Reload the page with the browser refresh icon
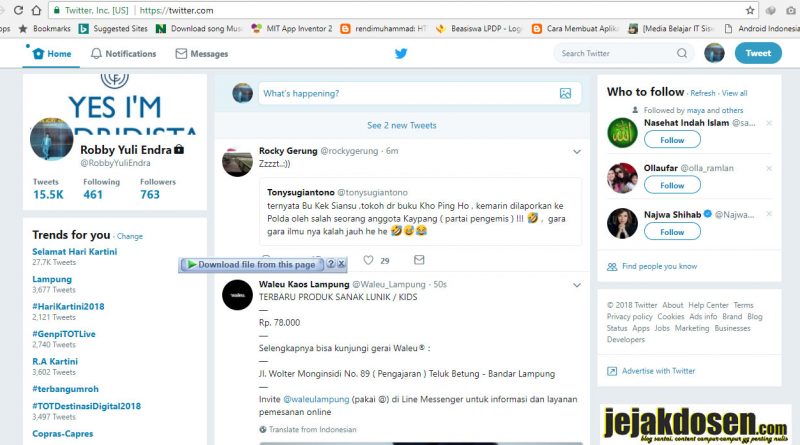This screenshot has height=445, width=800. coord(18,10)
